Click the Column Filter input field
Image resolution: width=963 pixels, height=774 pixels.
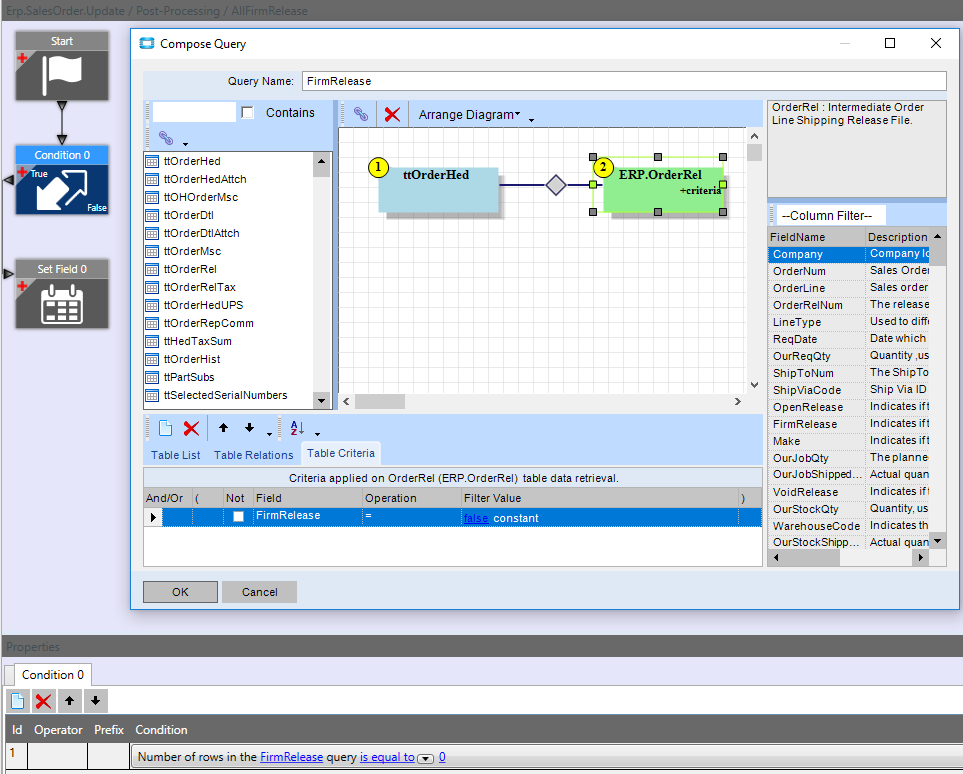click(832, 216)
